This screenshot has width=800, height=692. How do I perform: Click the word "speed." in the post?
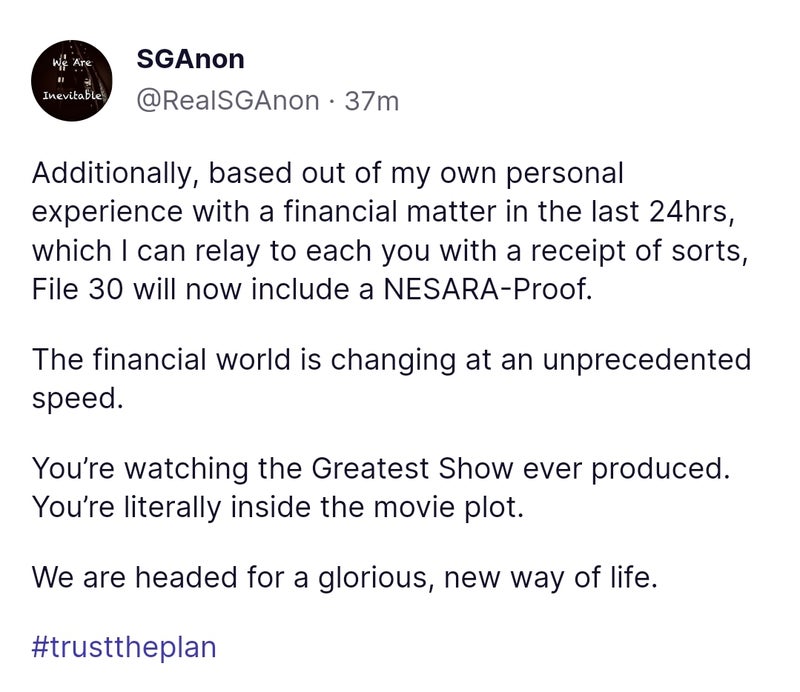point(77,397)
